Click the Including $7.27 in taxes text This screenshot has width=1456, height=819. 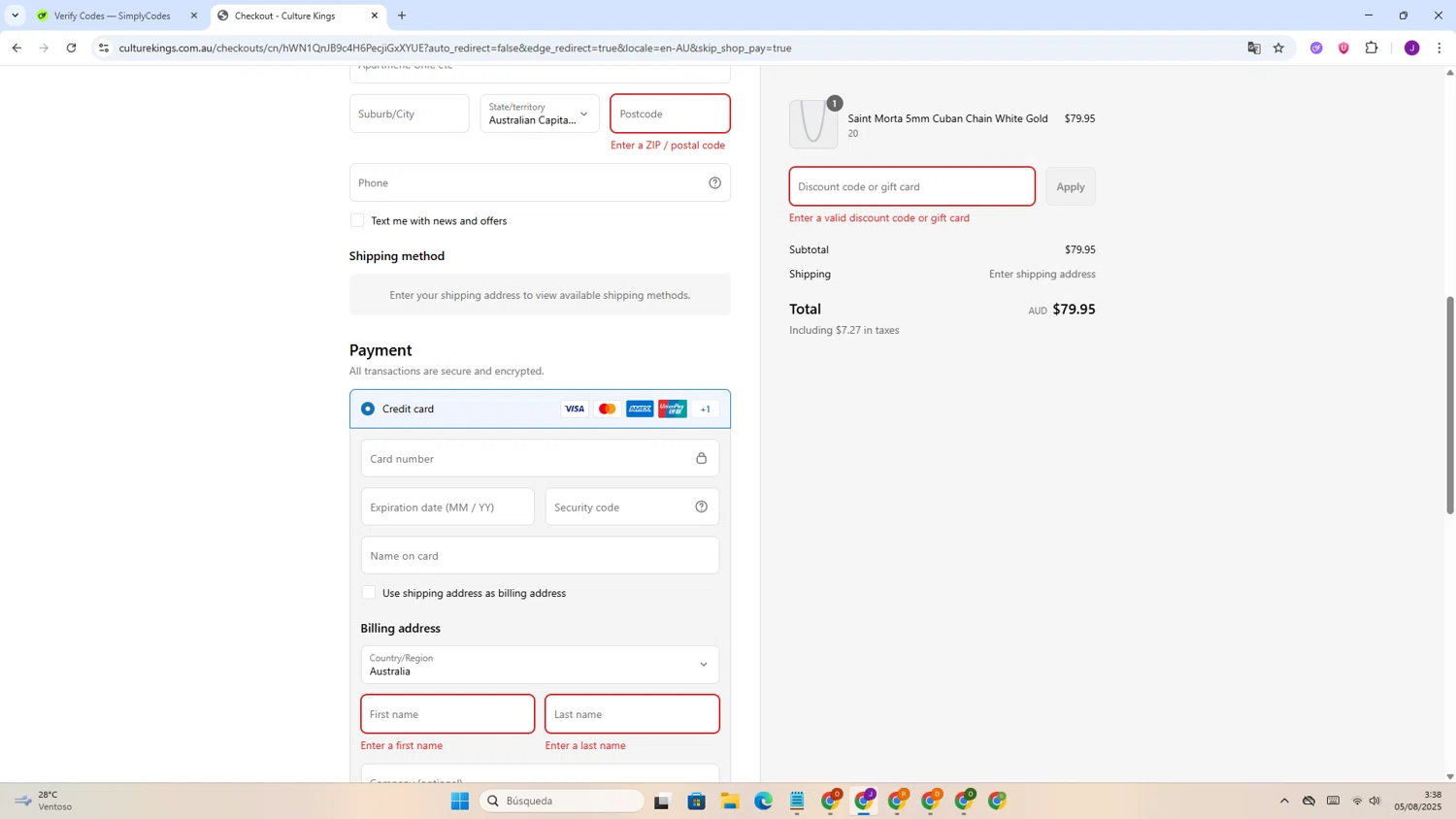844,330
